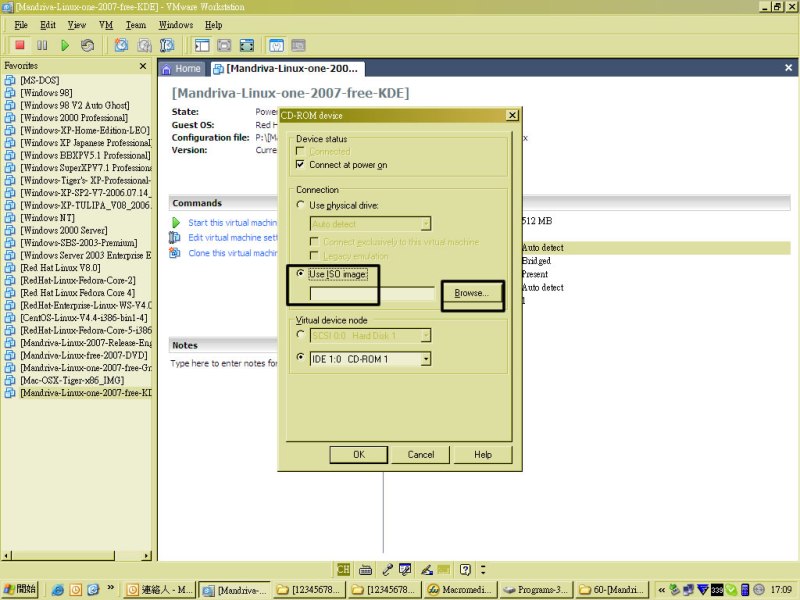Click the Home tab house icon
Screen dimensions: 800x600
coord(166,69)
